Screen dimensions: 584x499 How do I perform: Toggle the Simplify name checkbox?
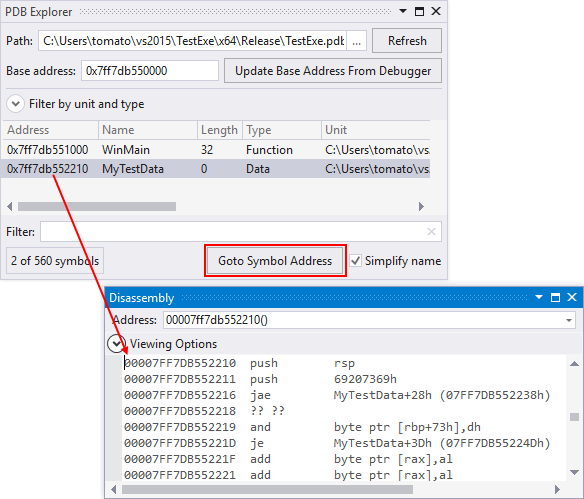pos(356,261)
